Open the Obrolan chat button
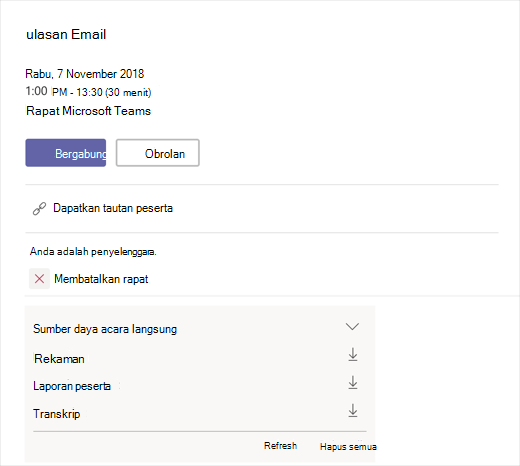Viewport: 520px width, 466px height. [158, 153]
